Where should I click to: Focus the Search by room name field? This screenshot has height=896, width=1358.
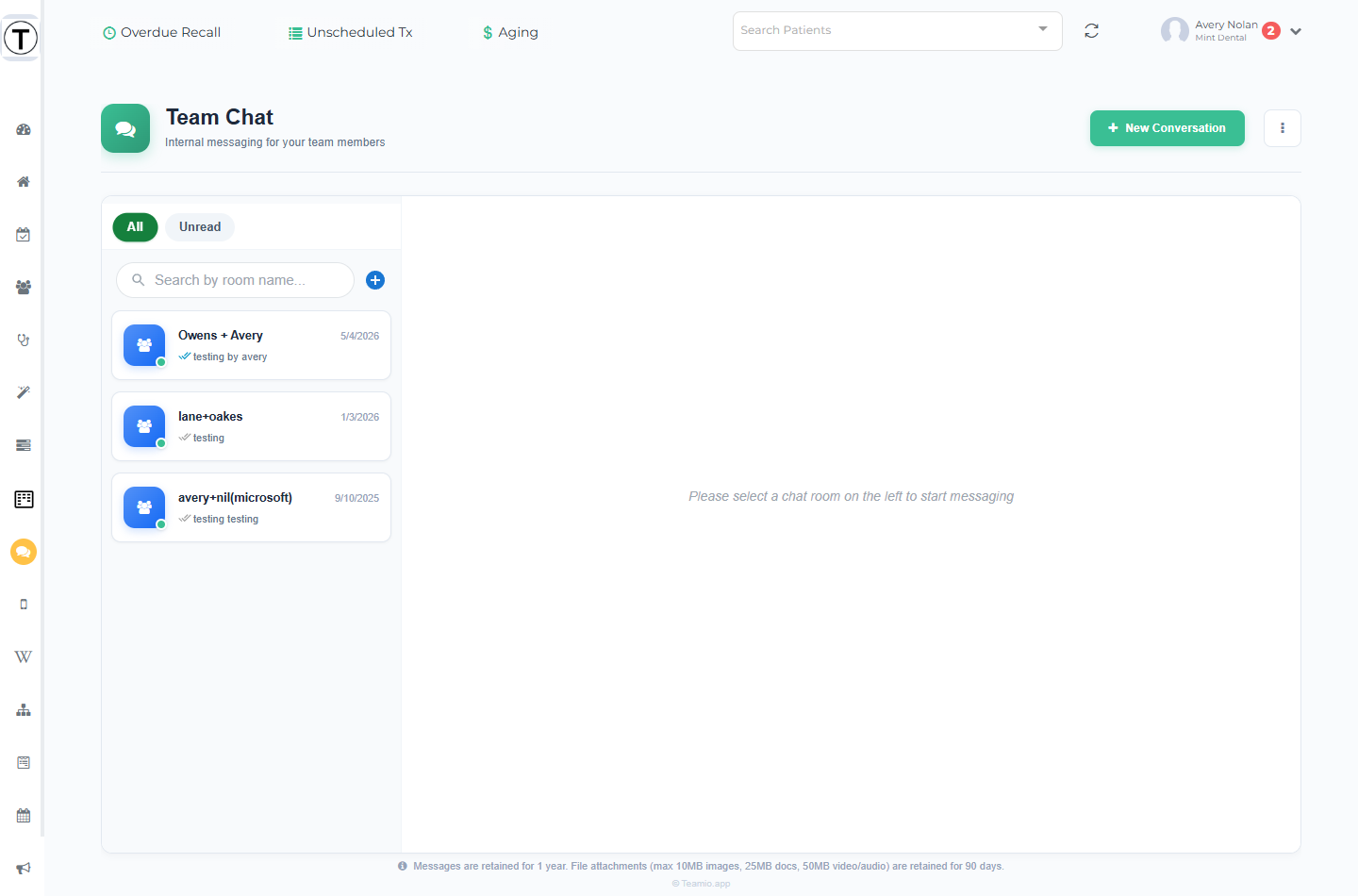[x=235, y=280]
